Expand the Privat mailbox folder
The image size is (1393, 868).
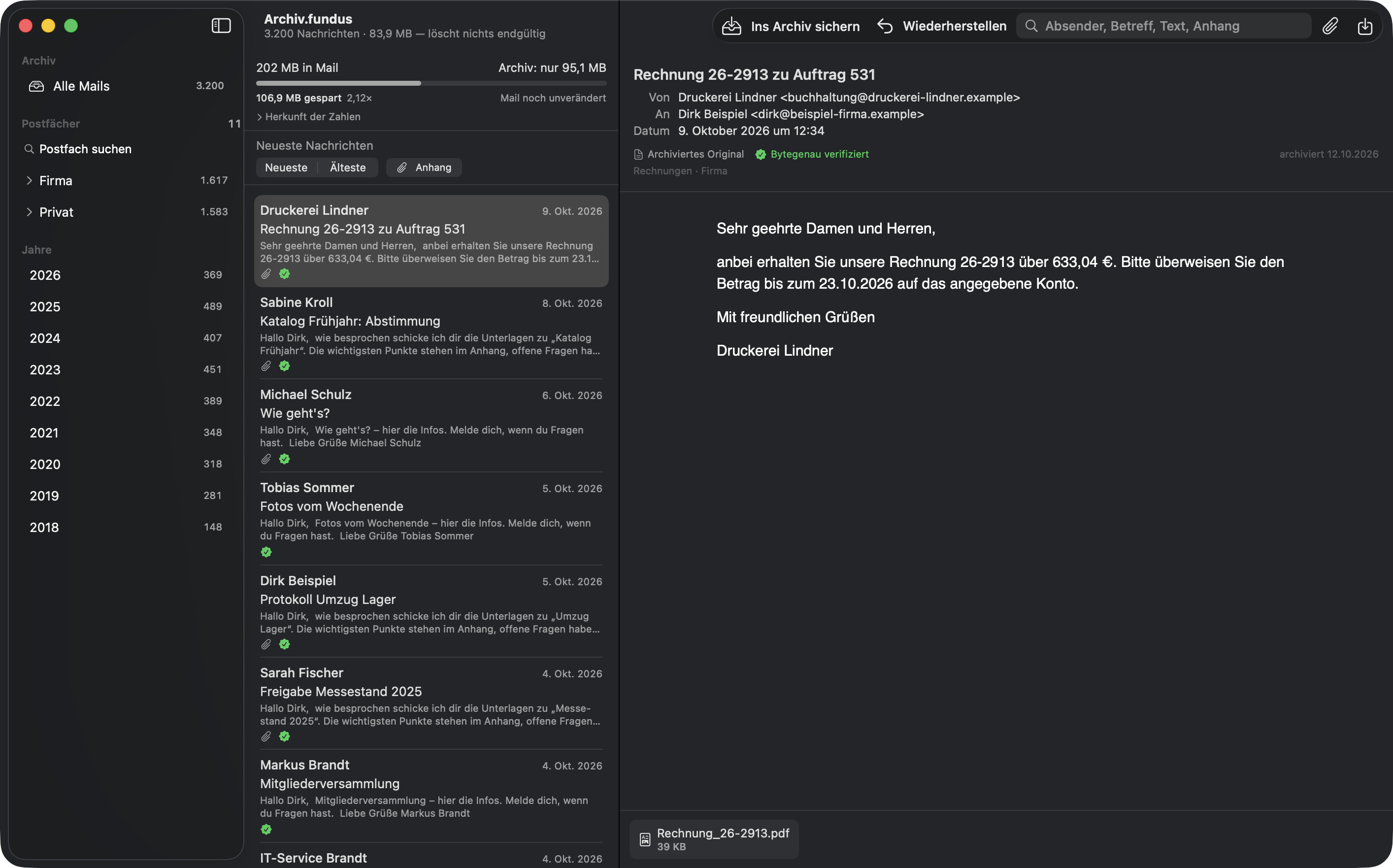click(29, 212)
